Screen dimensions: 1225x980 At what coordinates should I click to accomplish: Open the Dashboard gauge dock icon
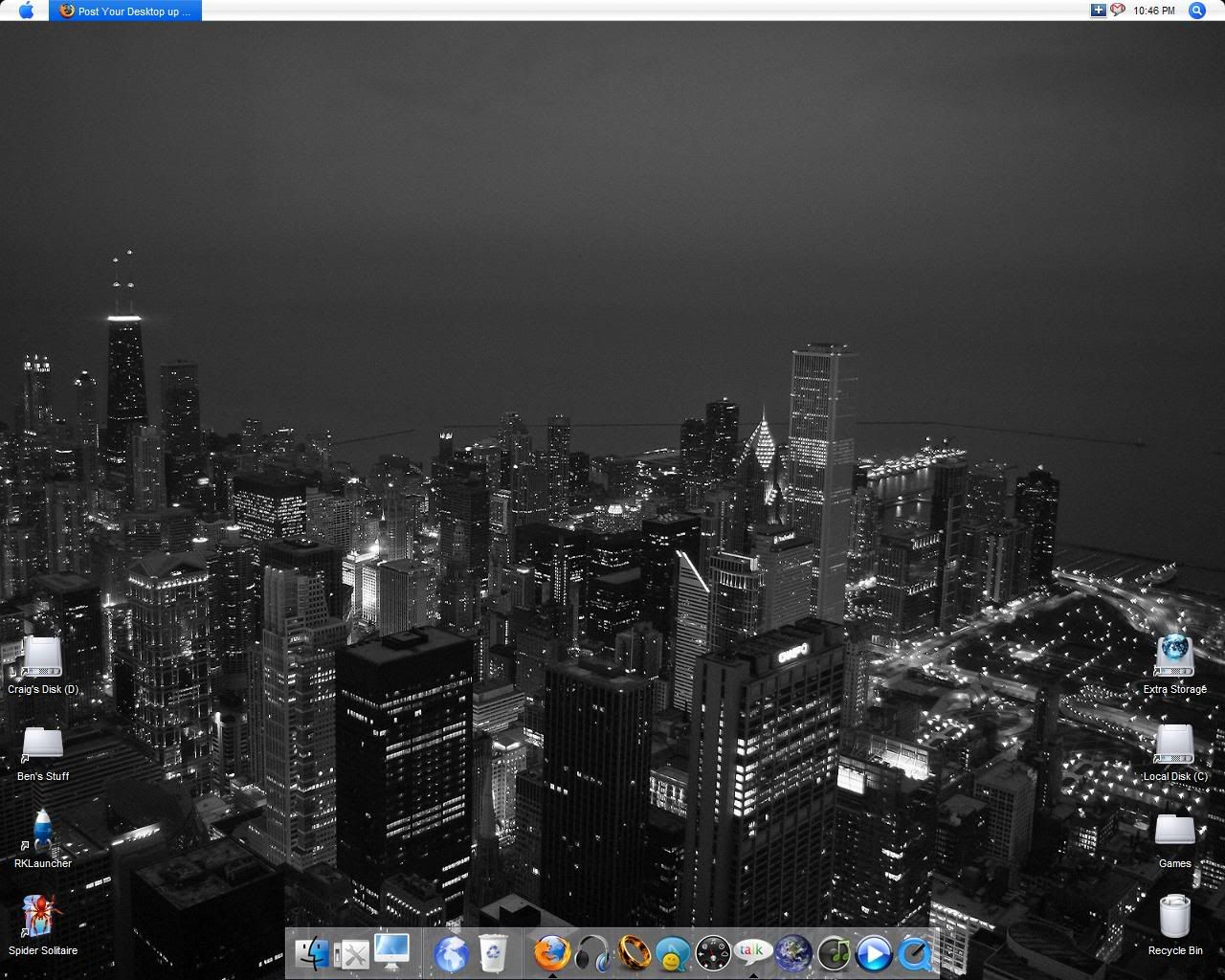coord(713,953)
